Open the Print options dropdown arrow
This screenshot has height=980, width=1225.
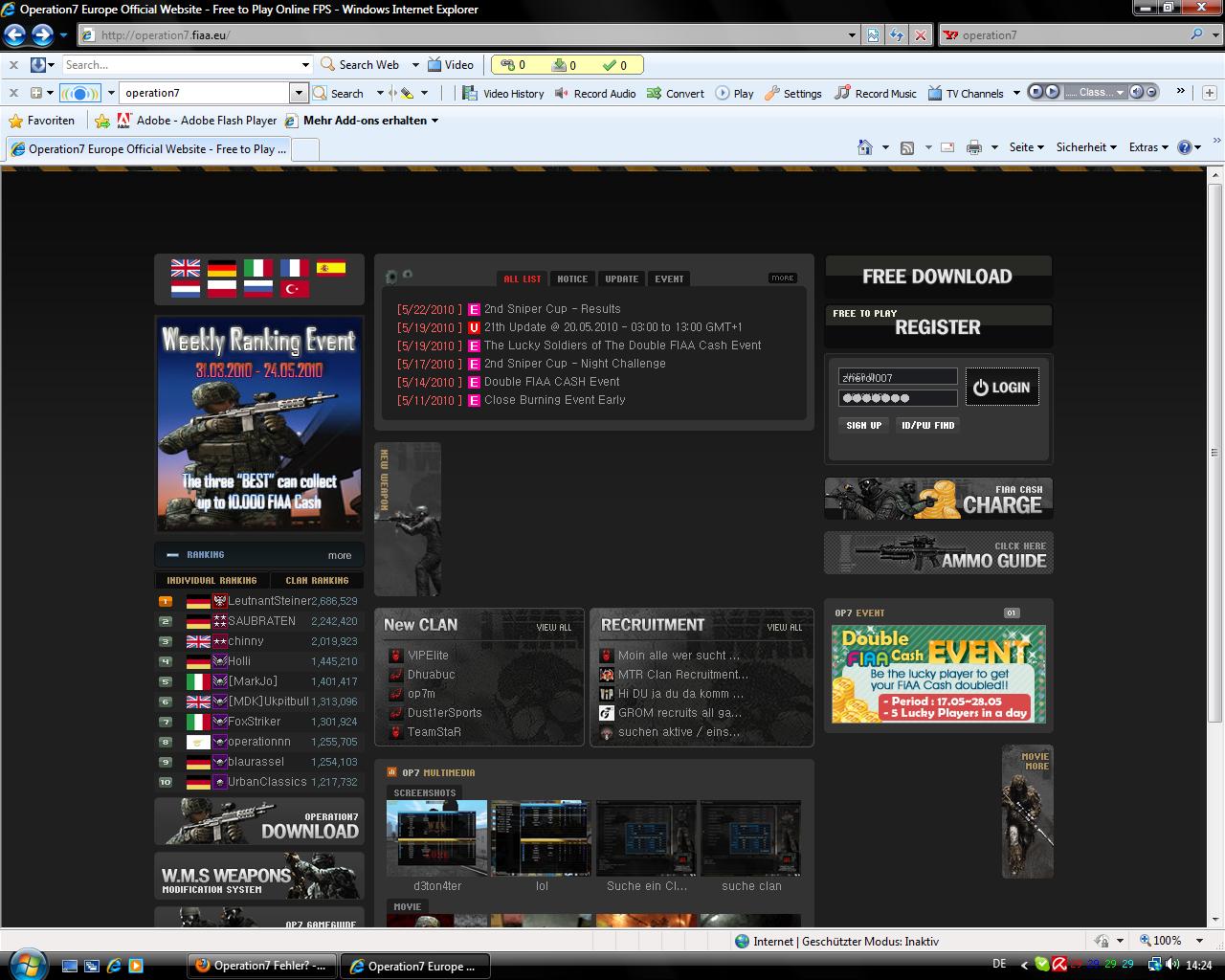(994, 147)
